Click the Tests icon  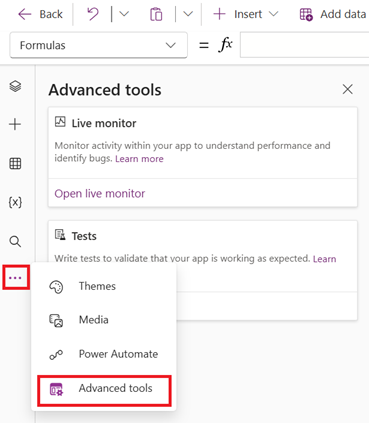(x=60, y=235)
